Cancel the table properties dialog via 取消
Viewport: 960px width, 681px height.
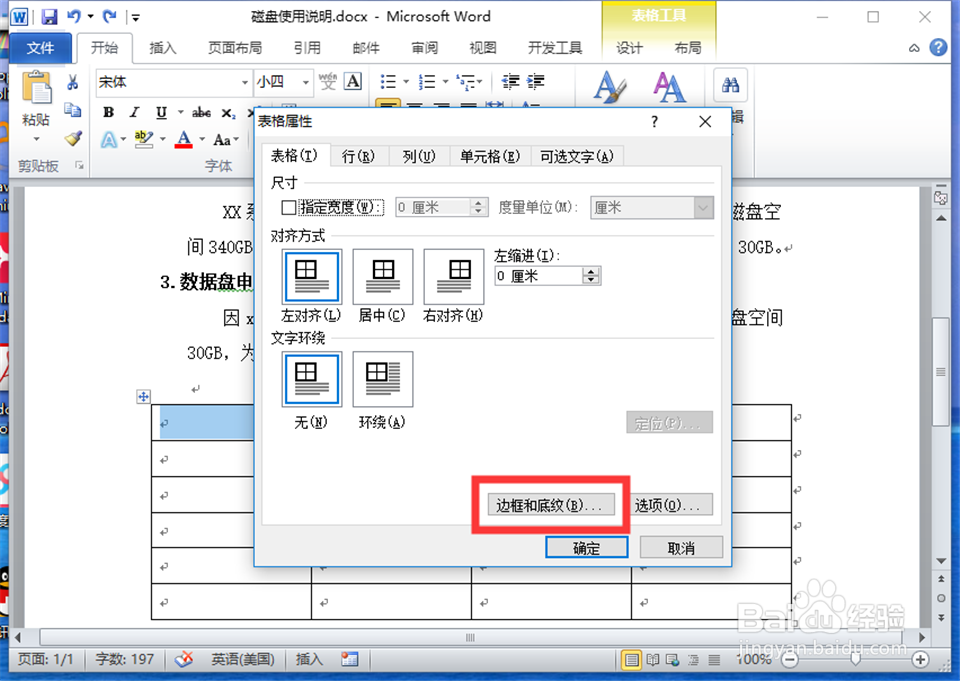point(681,547)
